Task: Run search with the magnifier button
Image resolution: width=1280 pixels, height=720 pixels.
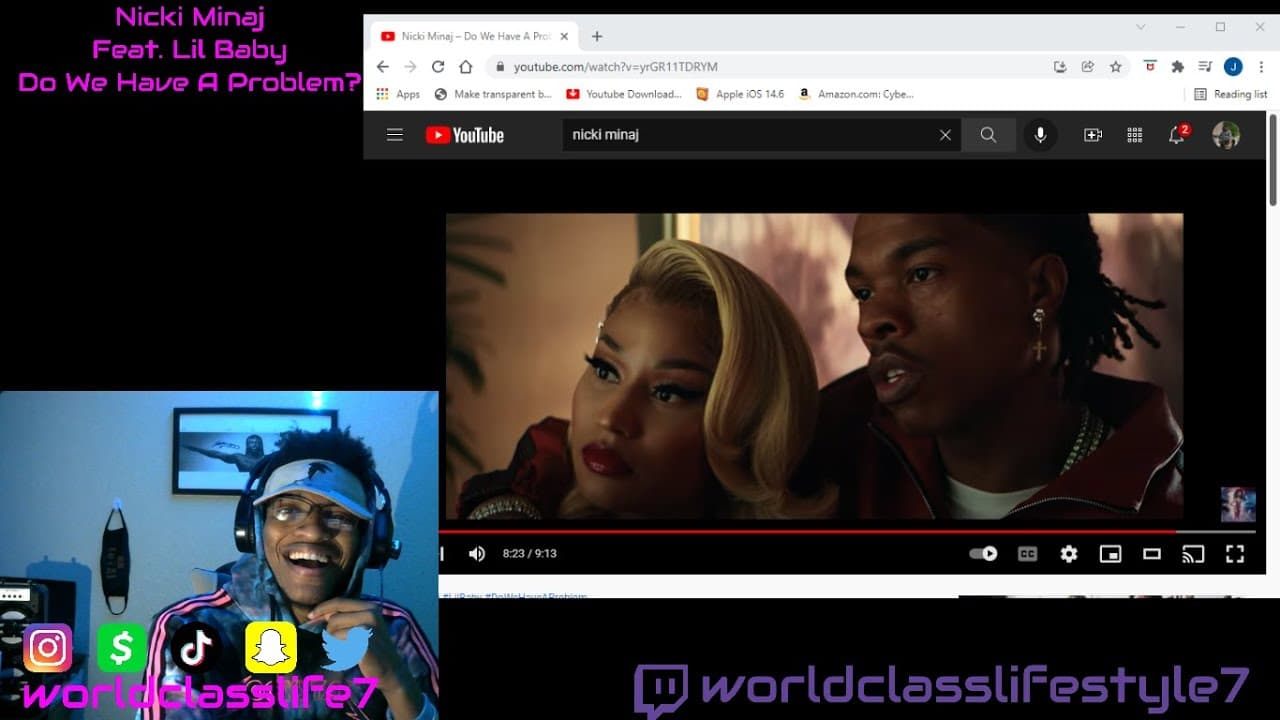Action: [988, 135]
